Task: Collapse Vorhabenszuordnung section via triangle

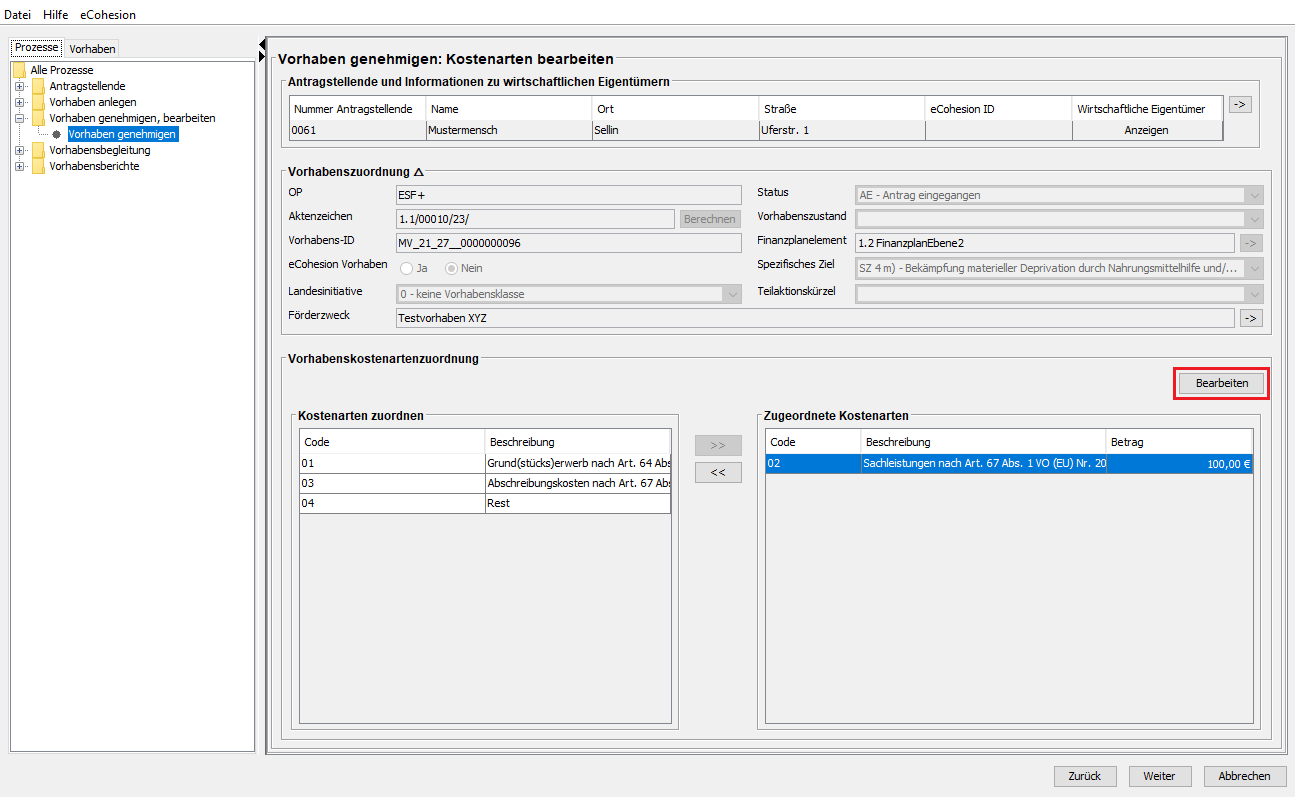Action: 419,172
